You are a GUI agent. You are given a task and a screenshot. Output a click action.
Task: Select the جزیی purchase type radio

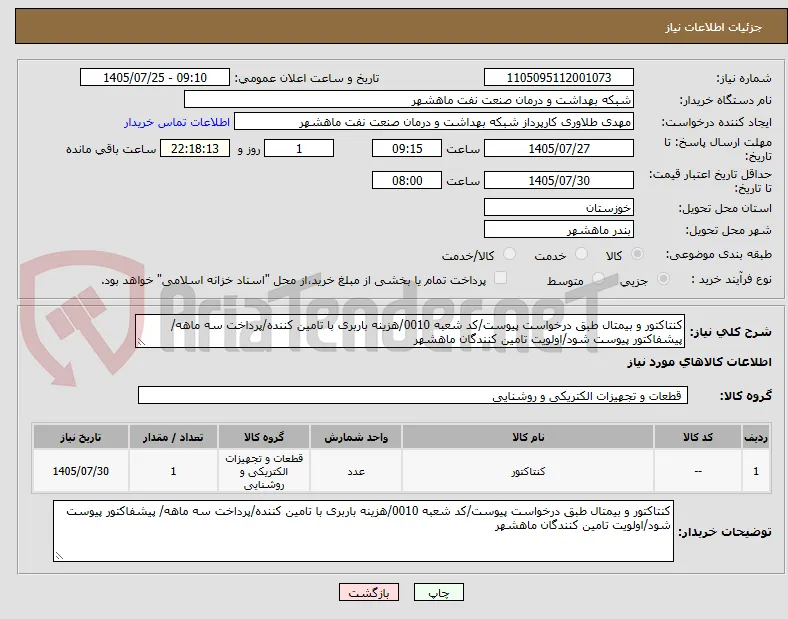[x=663, y=278]
